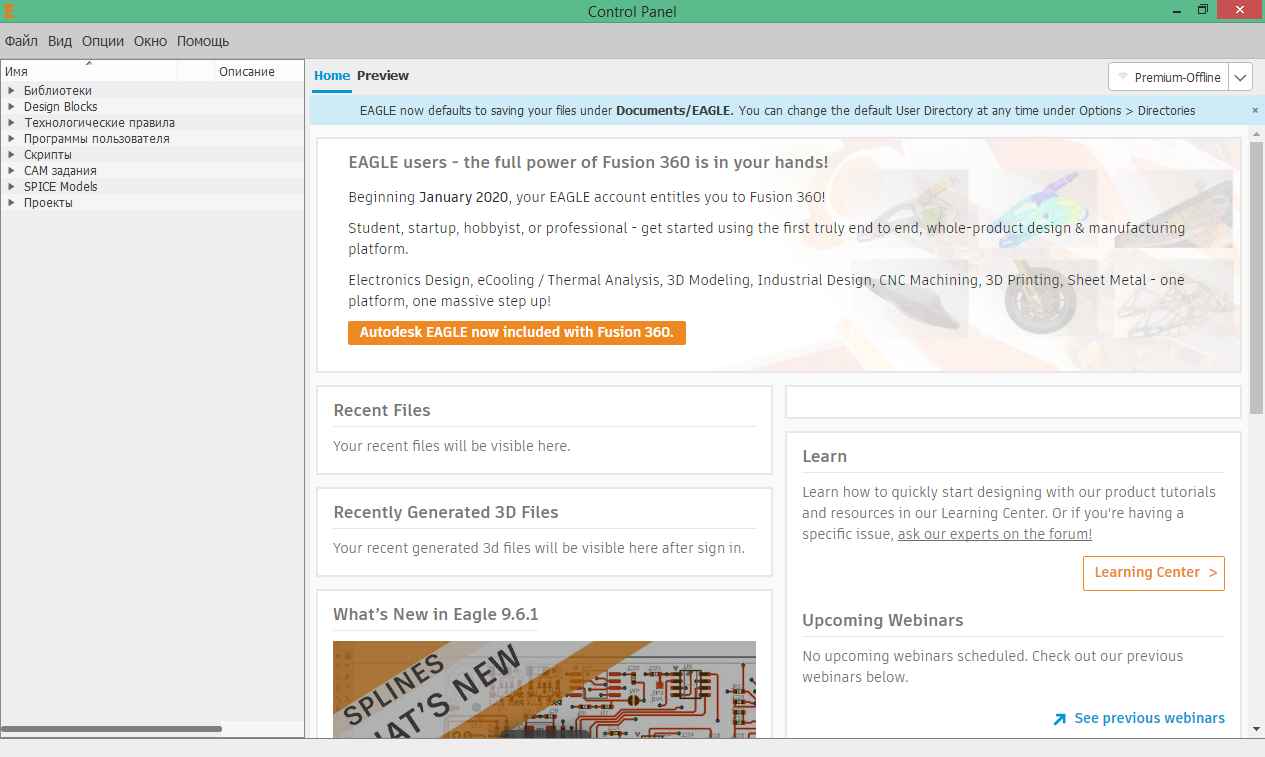Expand the CAM задания arrow
This screenshot has width=1265, height=757.
click(x=11, y=171)
